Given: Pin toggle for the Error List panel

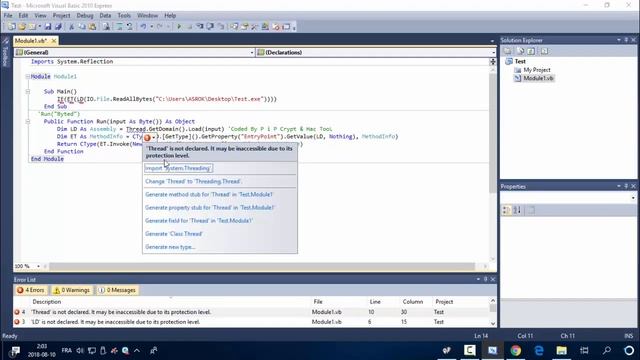Looking at the screenshot, I should pos(485,279).
